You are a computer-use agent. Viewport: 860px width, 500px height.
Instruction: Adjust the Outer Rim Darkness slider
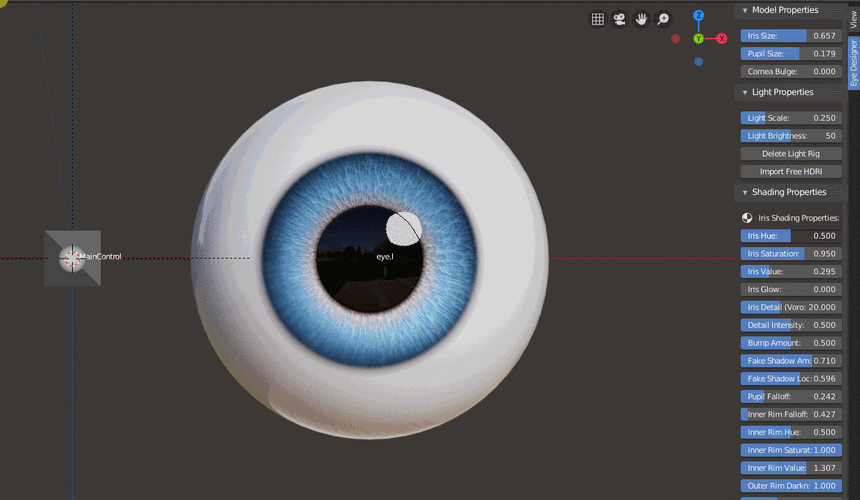coord(791,486)
